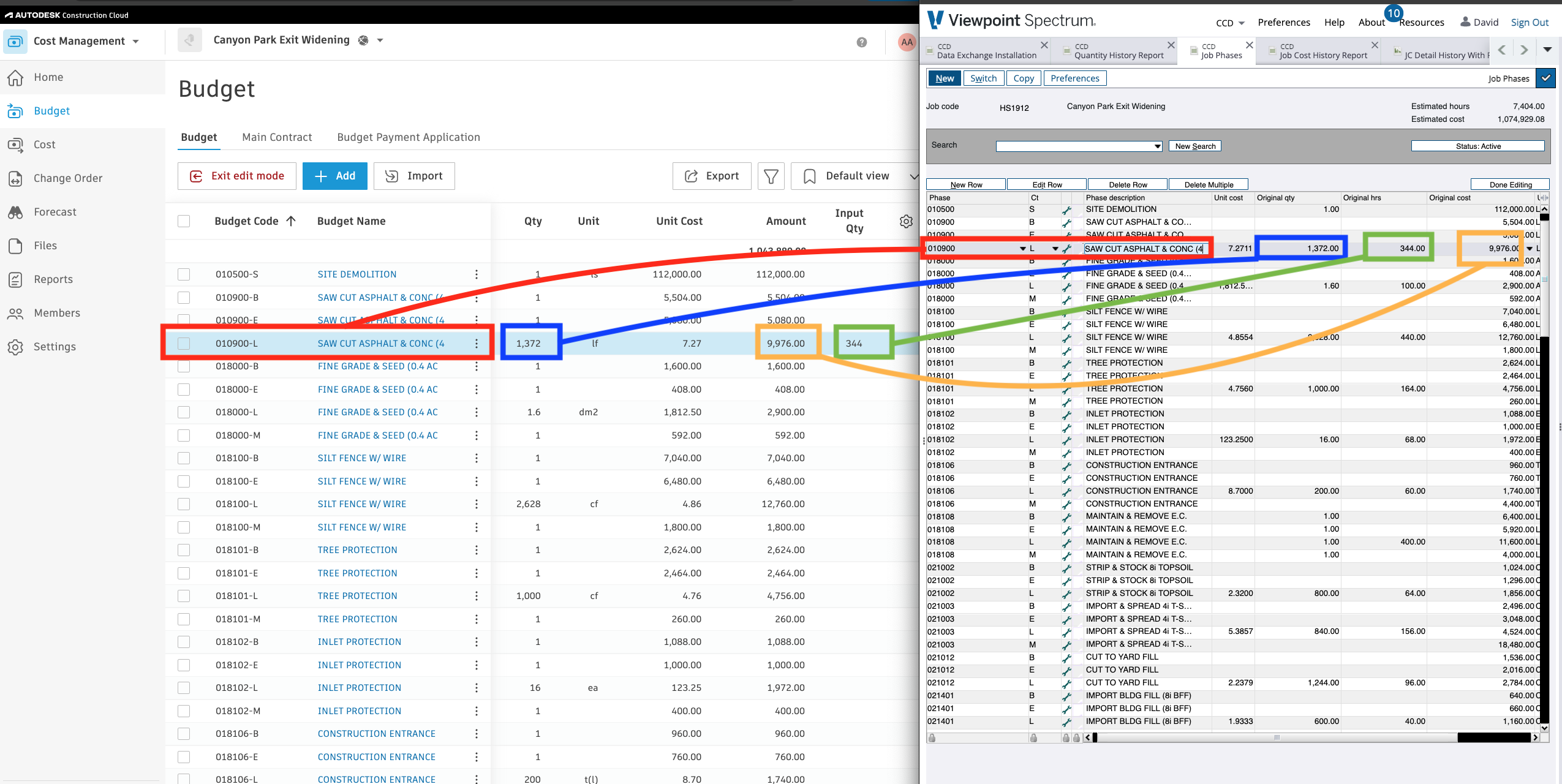
Task: Open Change Order sidebar icon
Action: (15, 178)
